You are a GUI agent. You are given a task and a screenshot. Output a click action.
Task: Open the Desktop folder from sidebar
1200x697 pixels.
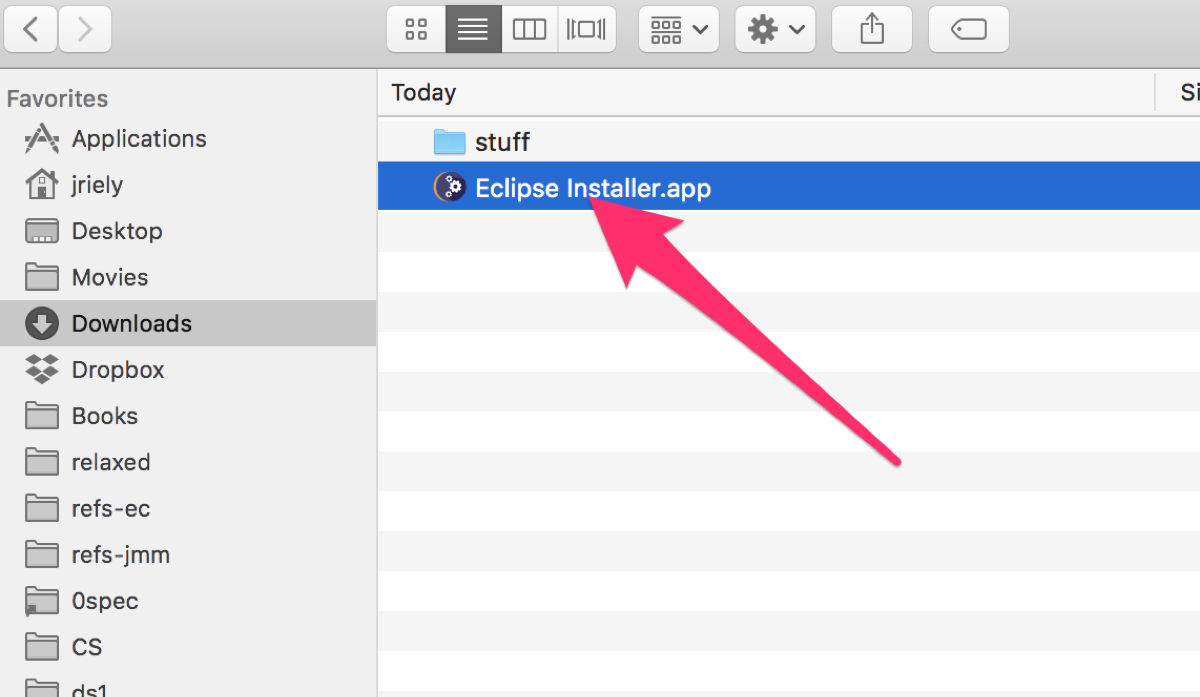coord(117,231)
